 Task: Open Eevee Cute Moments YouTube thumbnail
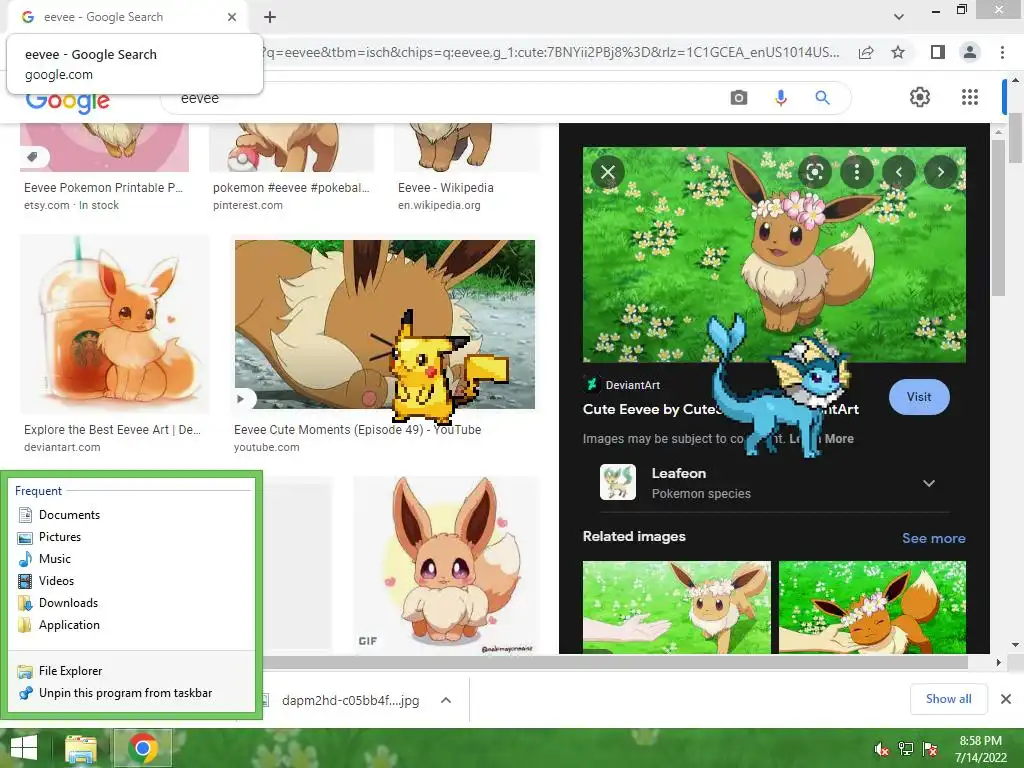pos(385,324)
